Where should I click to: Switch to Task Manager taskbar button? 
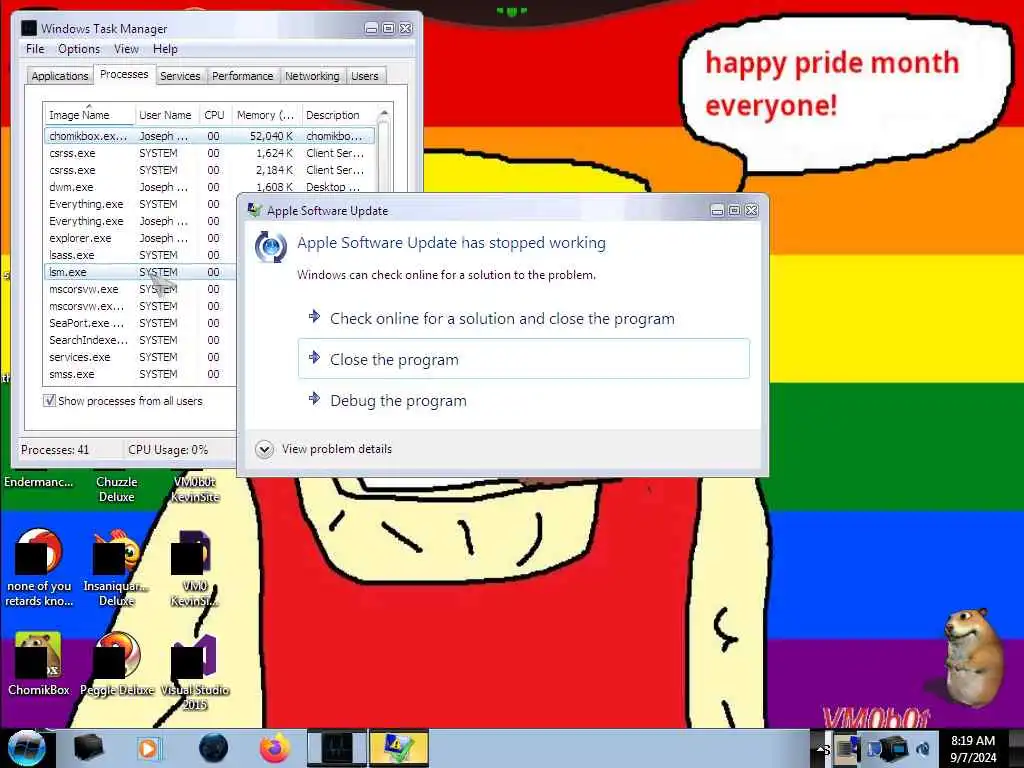tap(337, 748)
